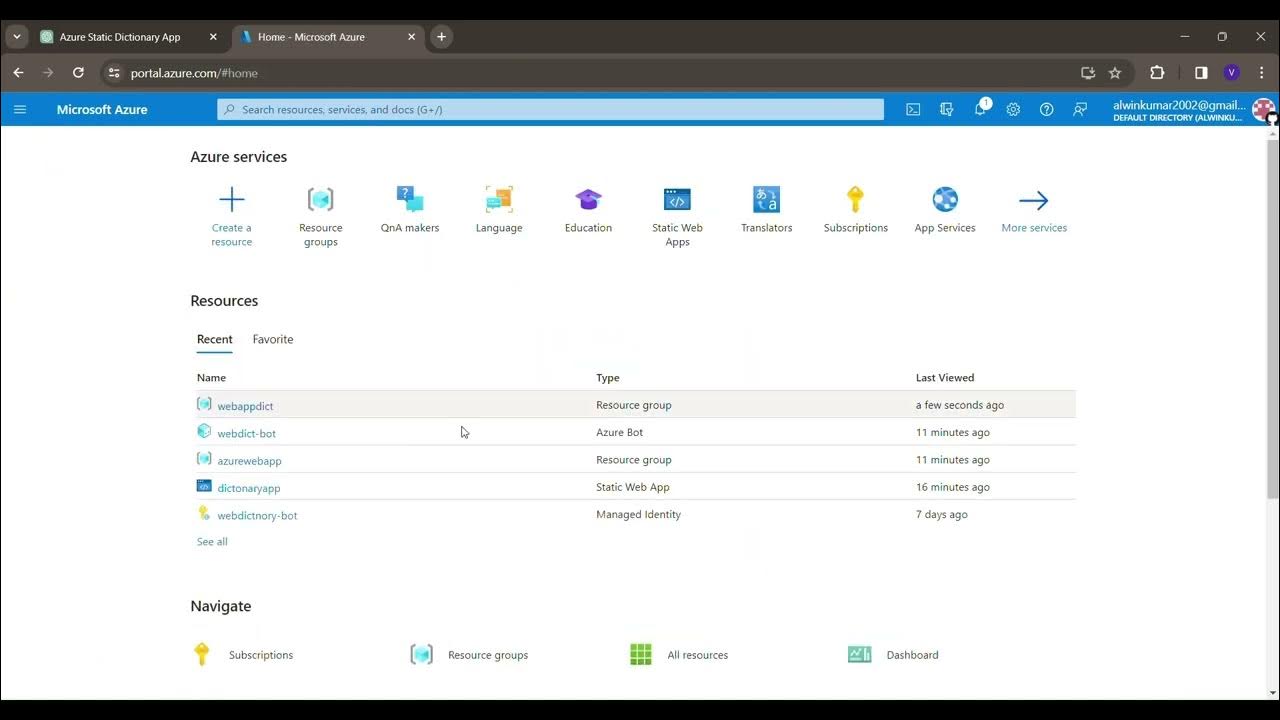The height and width of the screenshot is (720, 1280).
Task: Switch to the Recent tab
Action: [214, 340]
